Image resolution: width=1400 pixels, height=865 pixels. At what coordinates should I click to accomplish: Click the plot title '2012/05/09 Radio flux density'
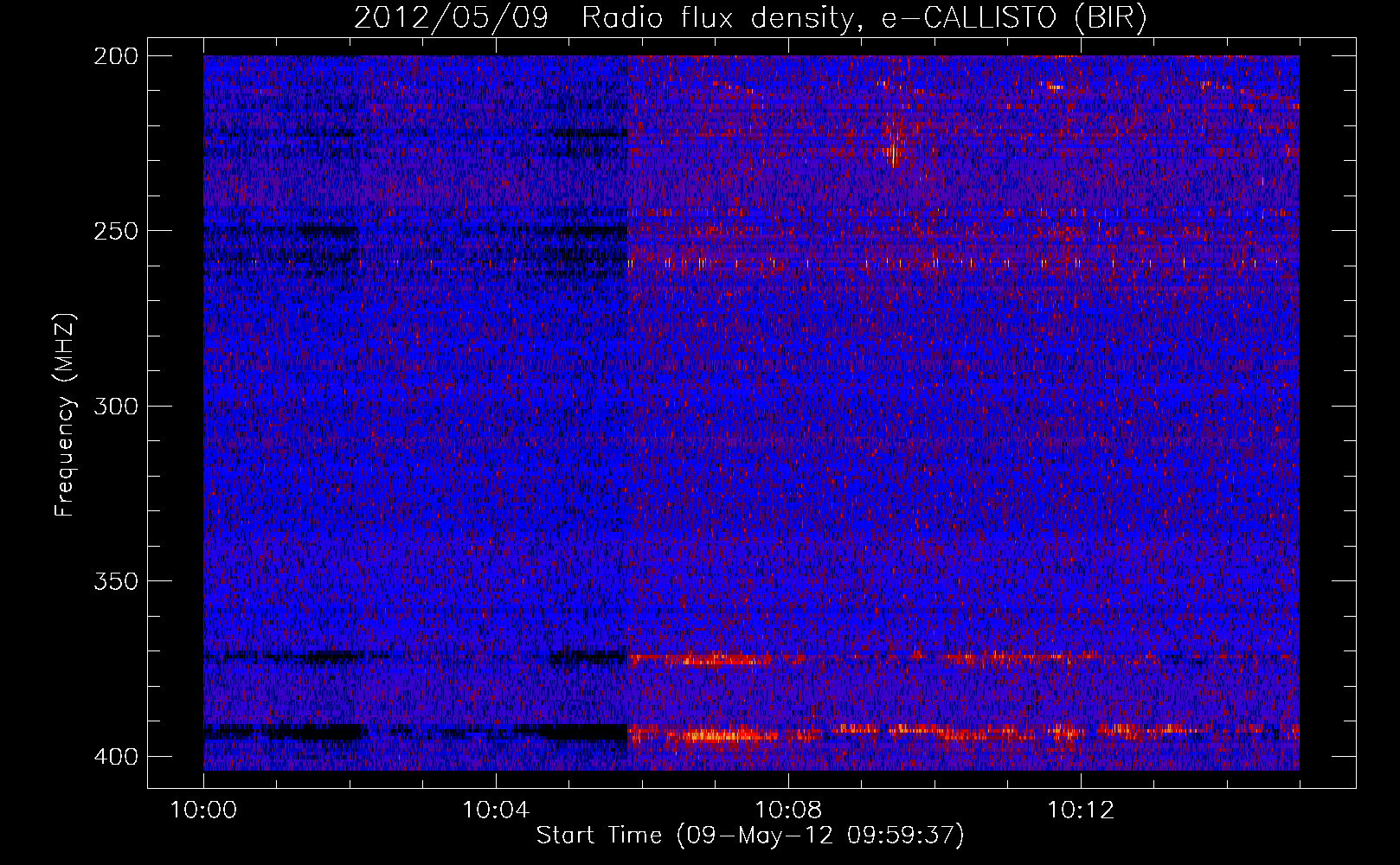coord(603,19)
